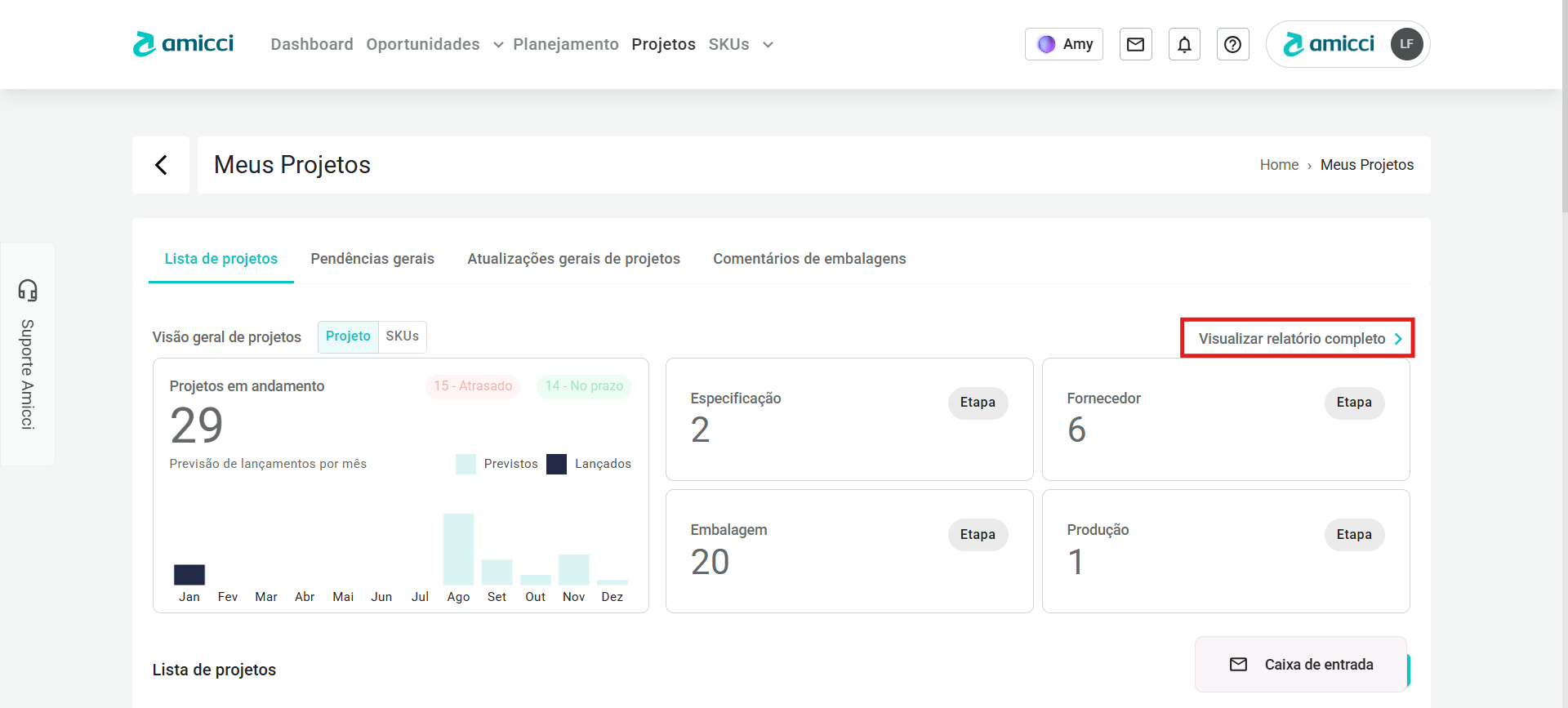1568x708 pixels.
Task: Click the mail envelope icon in header
Action: pyautogui.click(x=1135, y=44)
